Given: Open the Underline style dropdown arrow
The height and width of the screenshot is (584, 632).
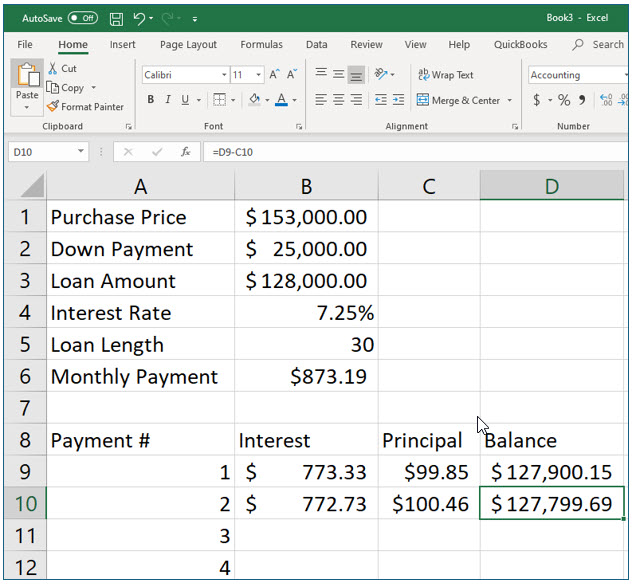Looking at the screenshot, I should click(x=199, y=100).
